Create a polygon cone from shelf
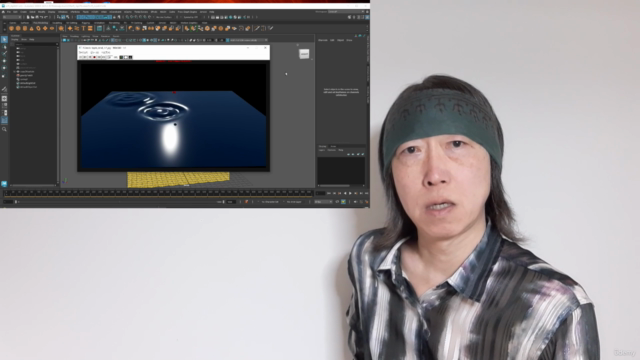This screenshot has height=360, width=640. pyautogui.click(x=31, y=29)
